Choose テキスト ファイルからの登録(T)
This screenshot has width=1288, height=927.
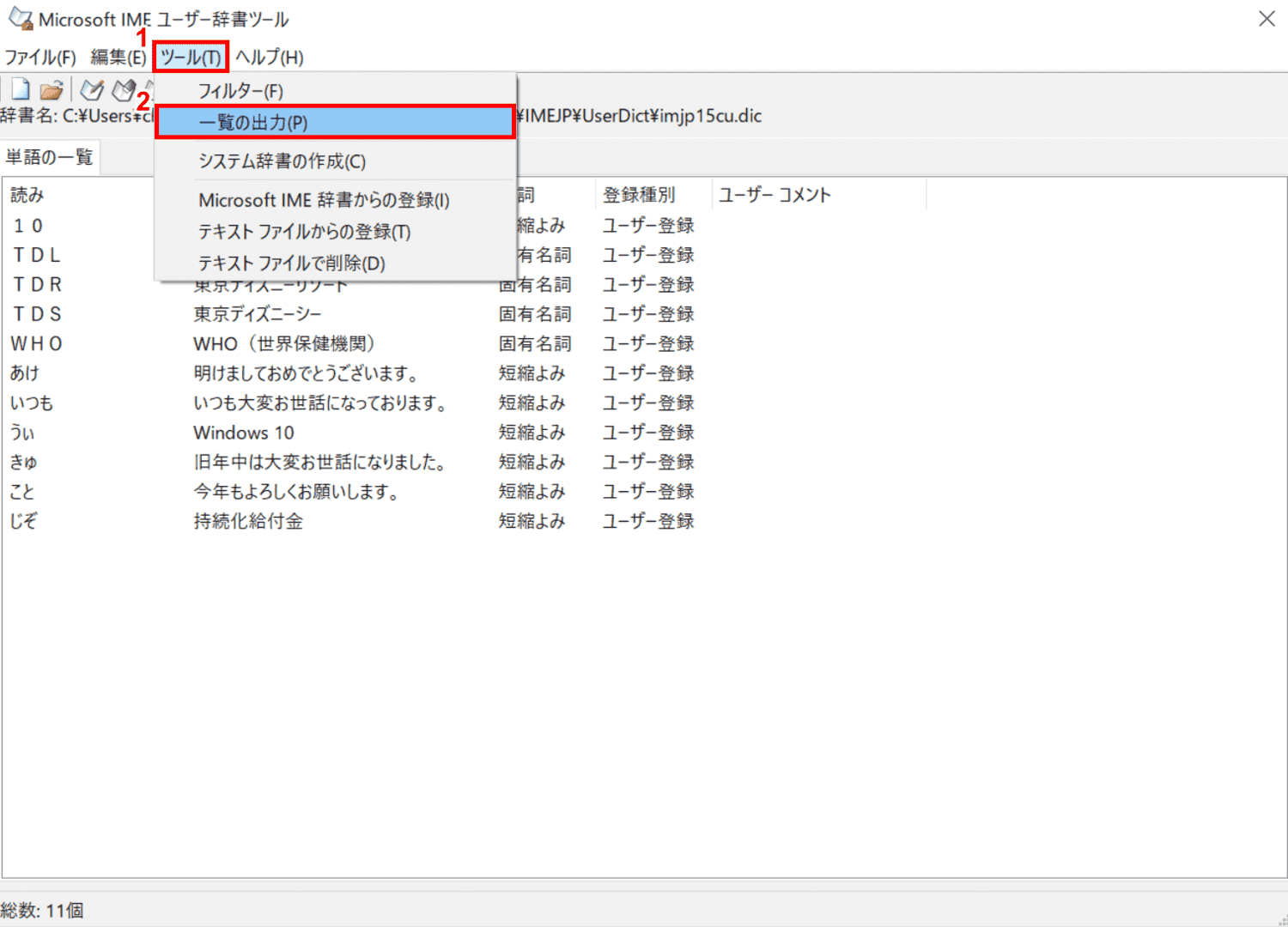point(335,232)
